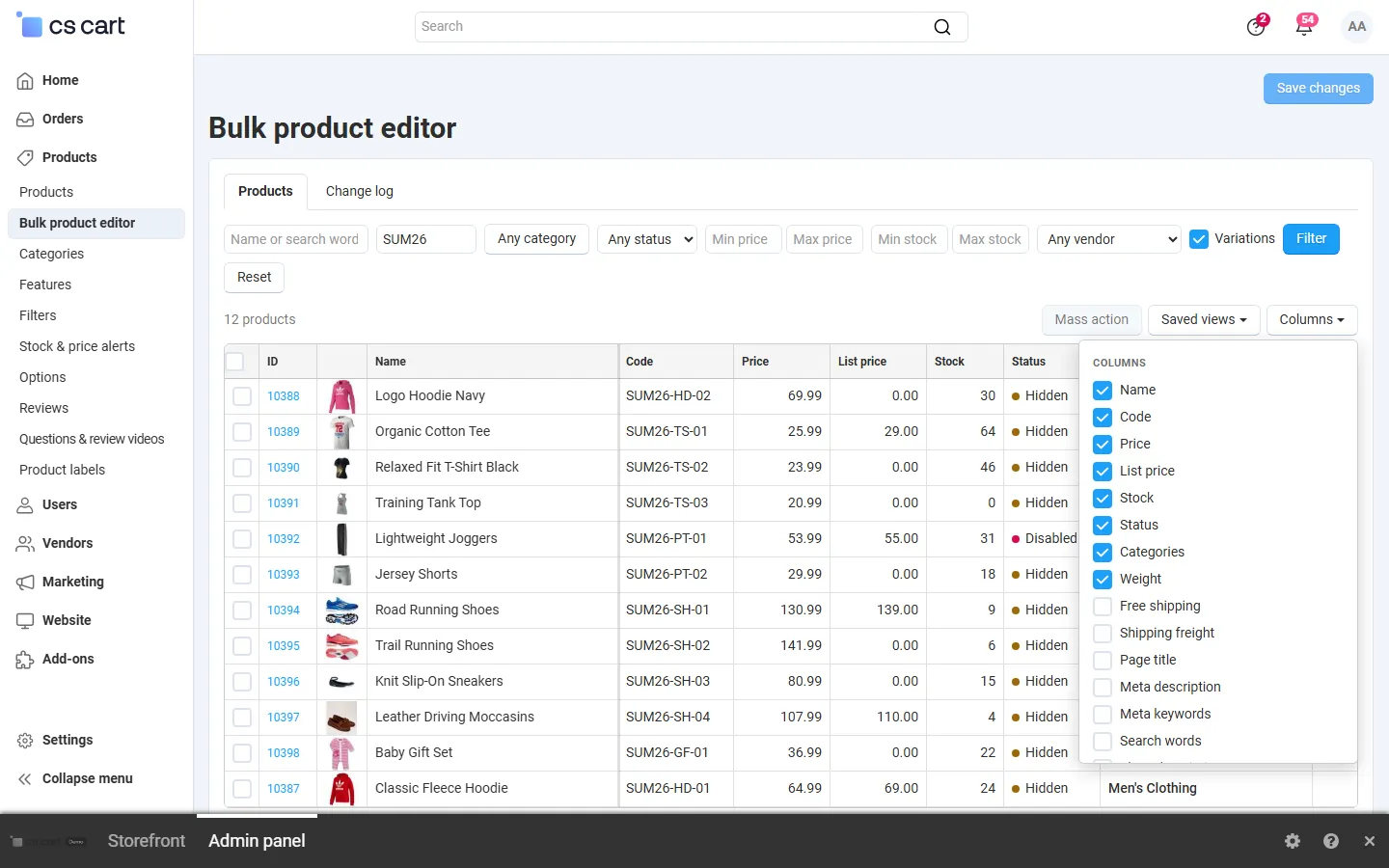
Task: Click the Marketing megaphone icon
Action: (25, 583)
